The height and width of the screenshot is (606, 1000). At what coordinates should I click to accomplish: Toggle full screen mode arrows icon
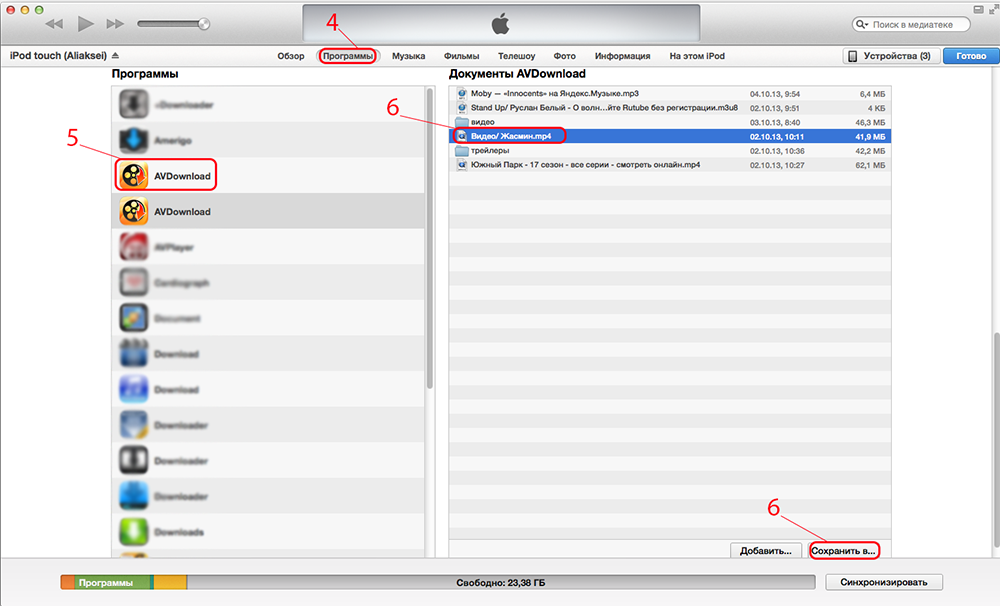click(993, 9)
